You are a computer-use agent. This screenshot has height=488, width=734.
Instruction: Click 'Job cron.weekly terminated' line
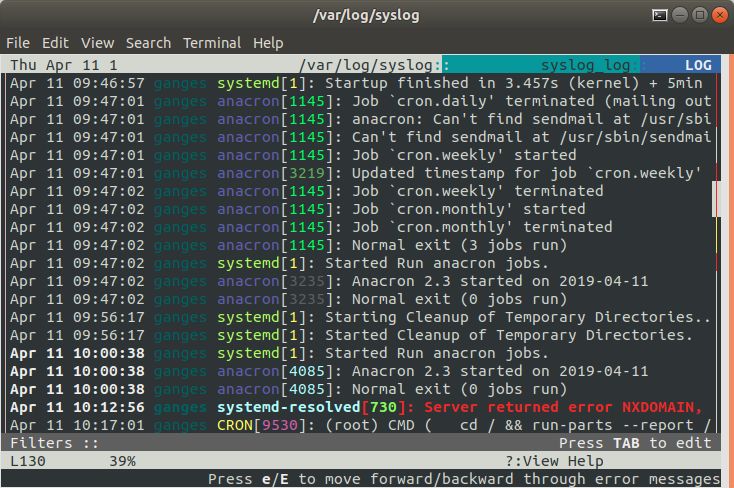tap(307, 191)
